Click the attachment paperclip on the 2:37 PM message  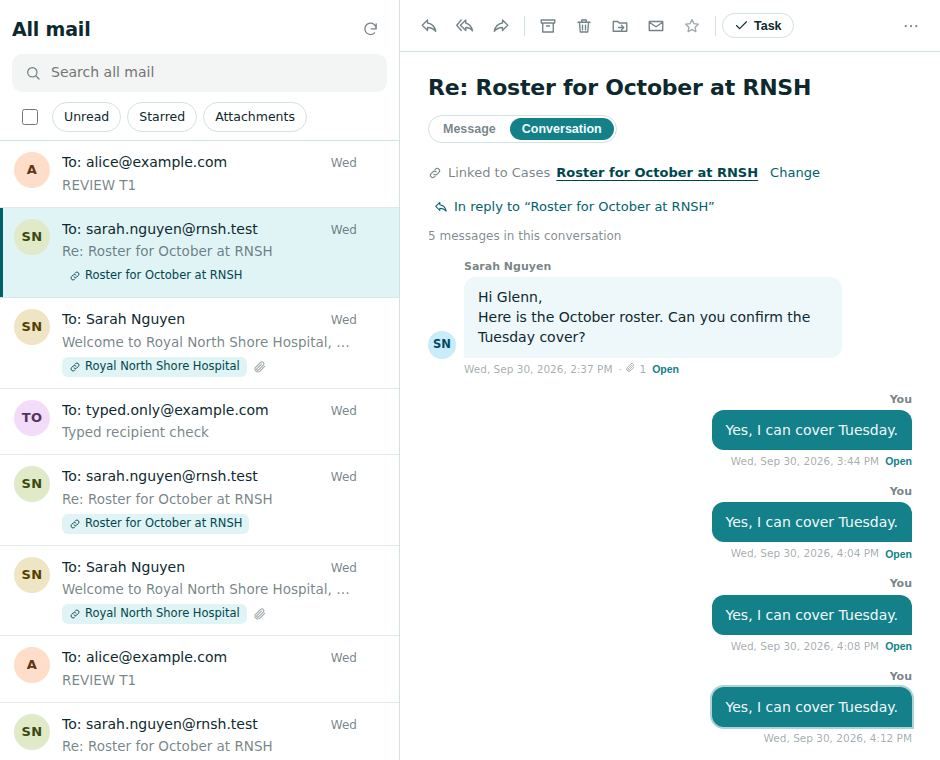(x=630, y=368)
